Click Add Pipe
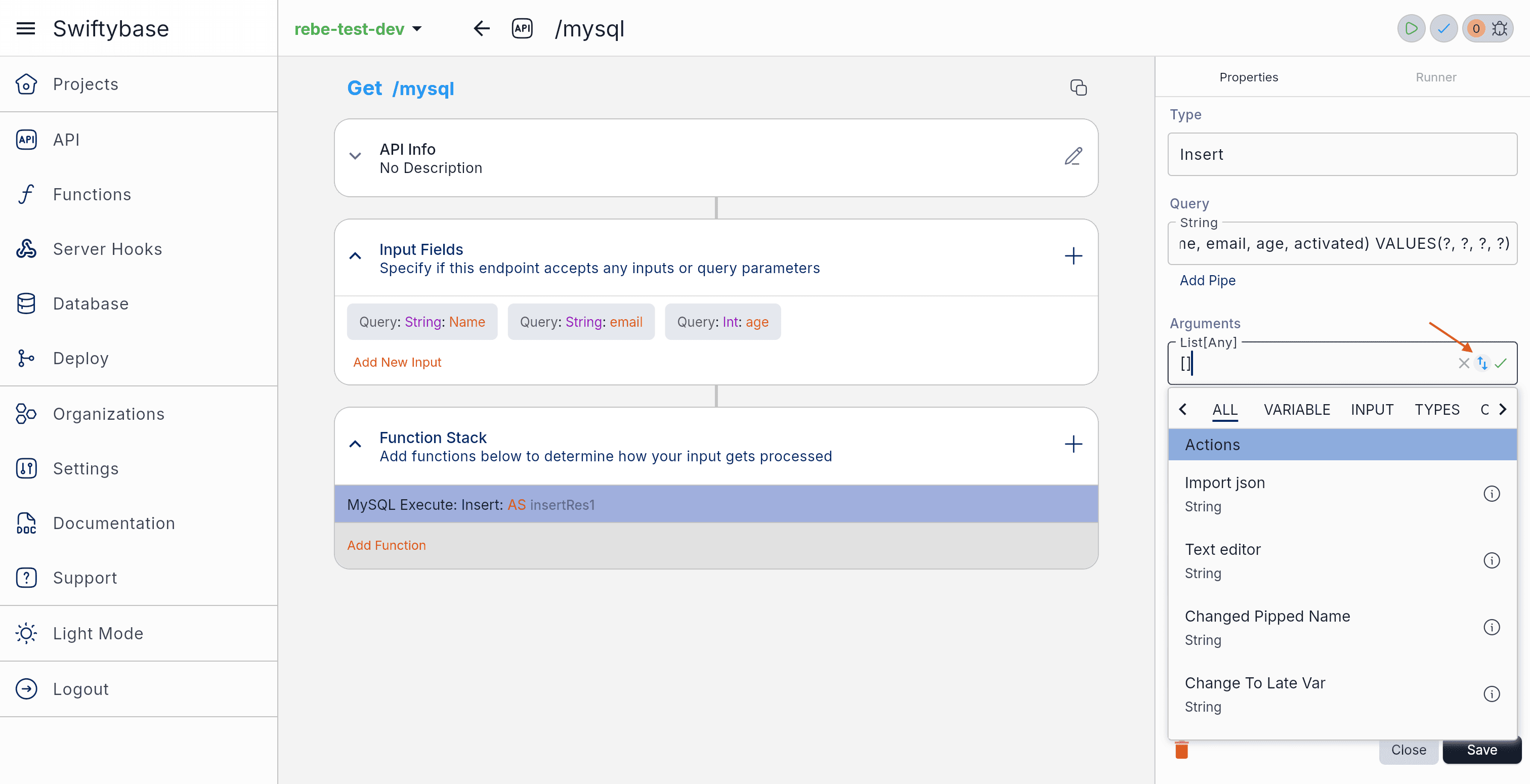Image resolution: width=1530 pixels, height=784 pixels. pos(1208,280)
